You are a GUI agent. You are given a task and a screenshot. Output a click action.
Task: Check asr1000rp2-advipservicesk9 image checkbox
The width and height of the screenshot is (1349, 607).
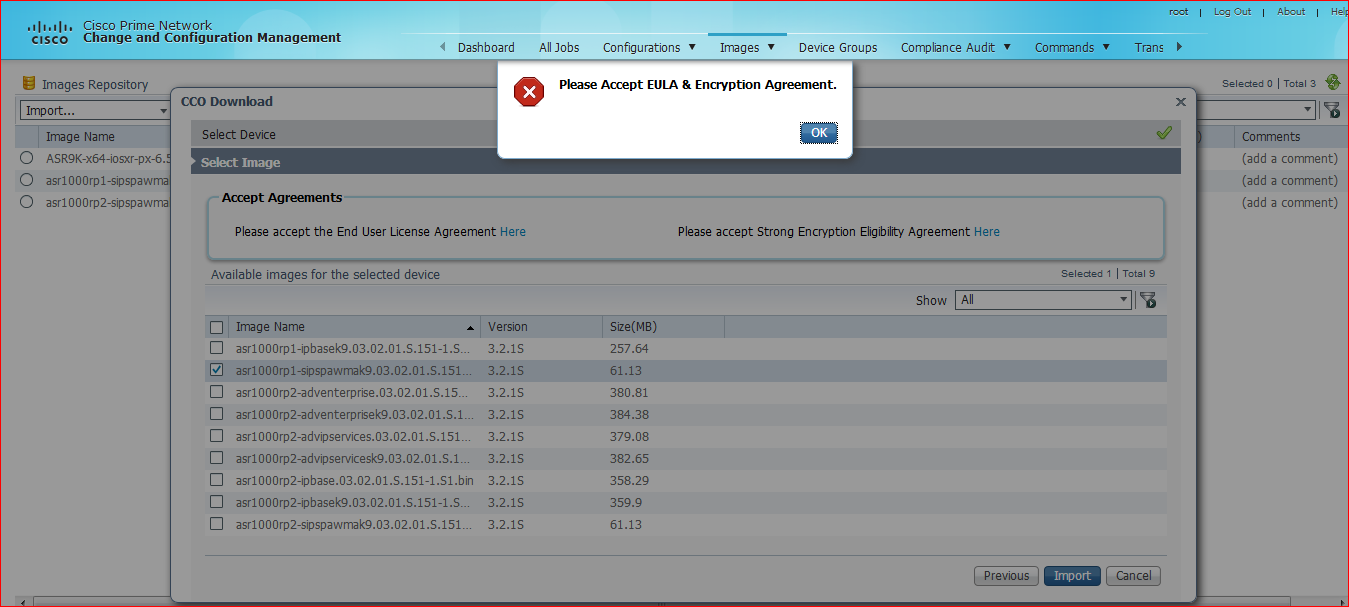tap(216, 458)
